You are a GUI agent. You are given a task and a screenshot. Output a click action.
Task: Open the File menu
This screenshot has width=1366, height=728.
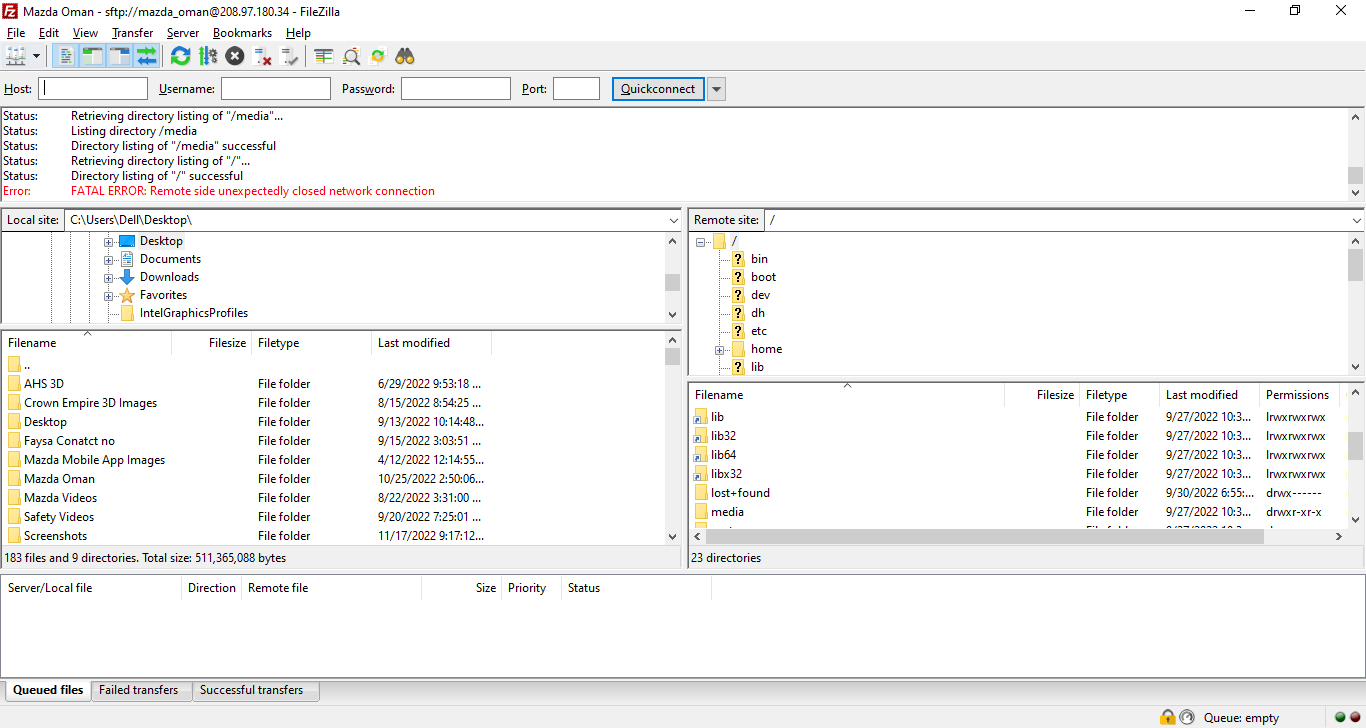coord(16,33)
